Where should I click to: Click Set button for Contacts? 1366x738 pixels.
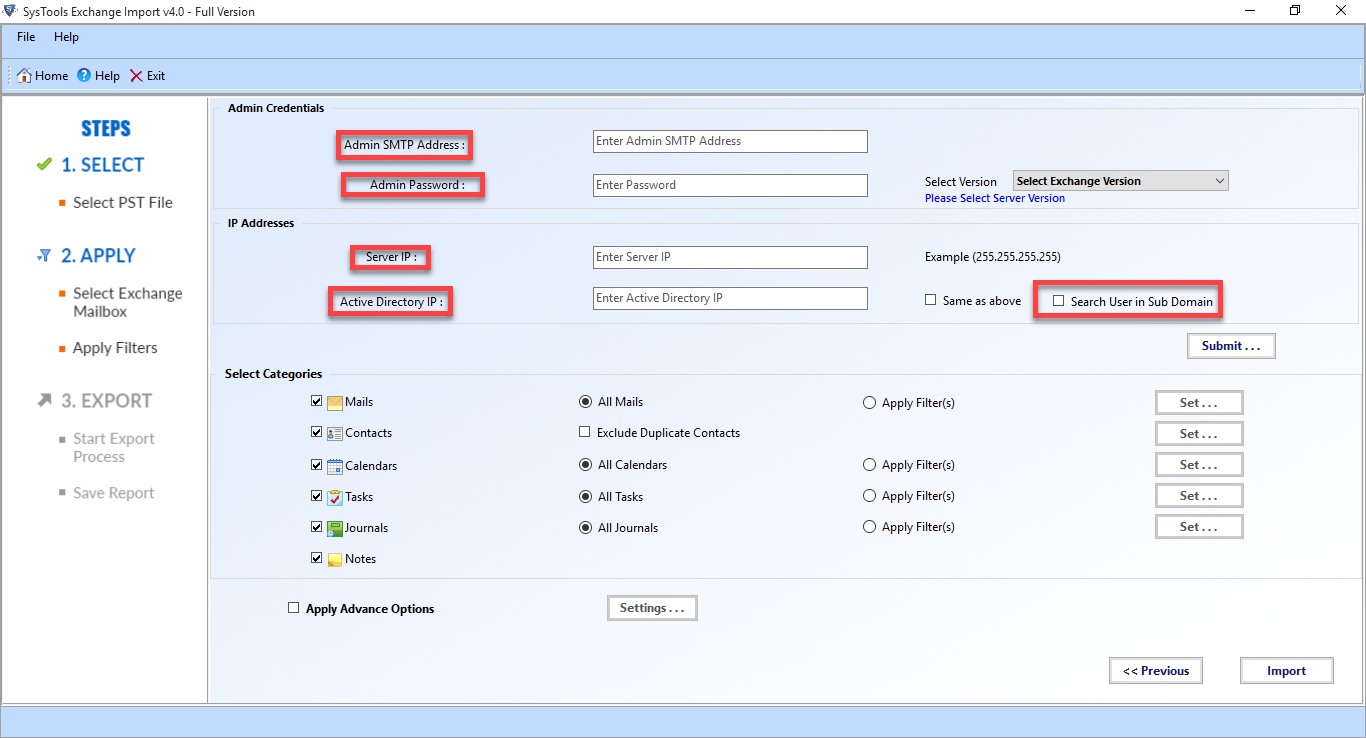[x=1199, y=434]
